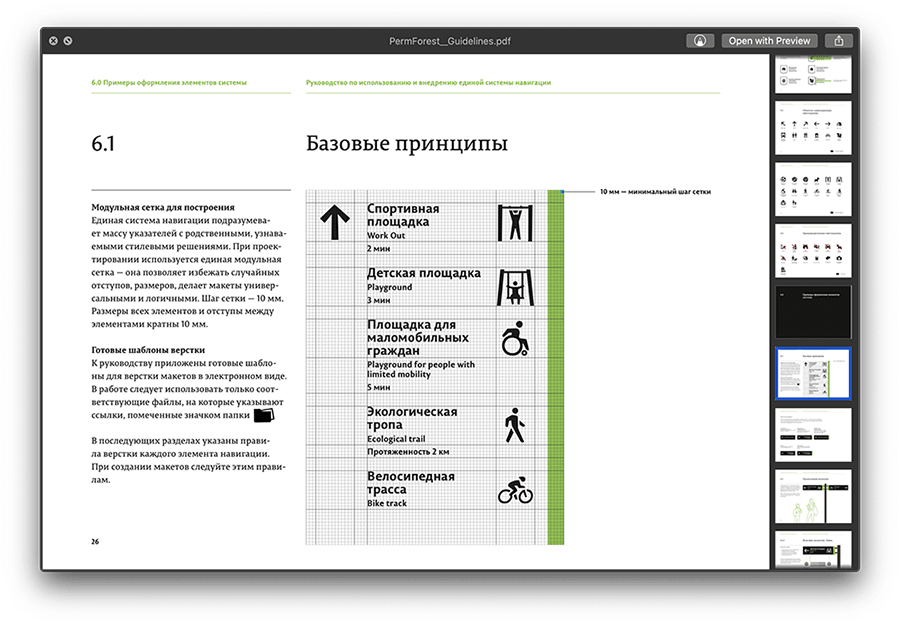Click the full-screen expand icon beside close
This screenshot has width=900, height=625.
click(x=67, y=41)
